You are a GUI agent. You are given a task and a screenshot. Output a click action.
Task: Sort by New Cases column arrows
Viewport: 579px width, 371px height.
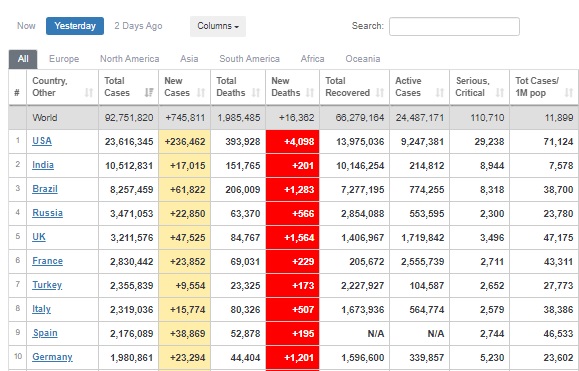[x=201, y=92]
